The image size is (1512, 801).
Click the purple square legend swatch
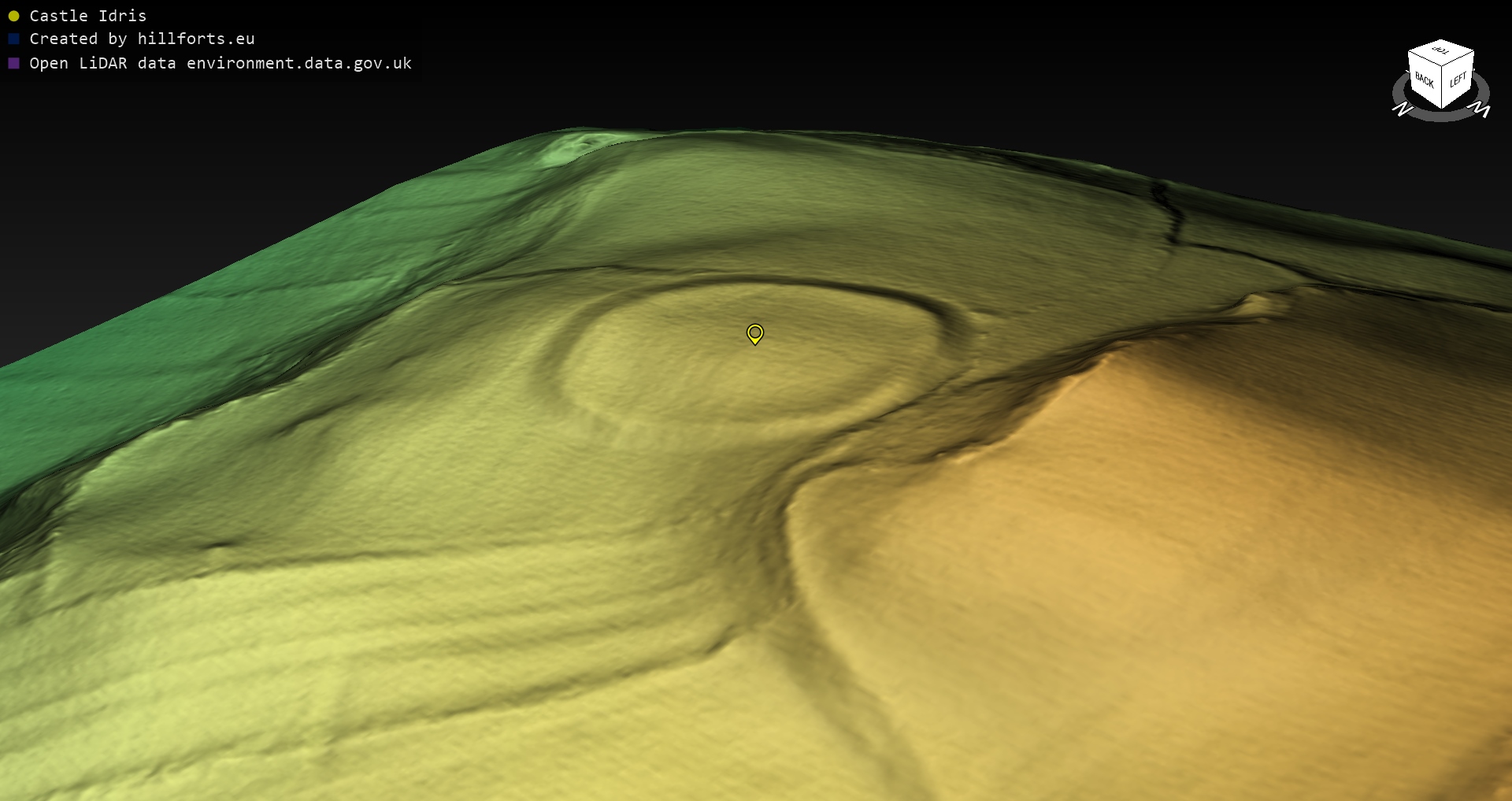point(13,63)
